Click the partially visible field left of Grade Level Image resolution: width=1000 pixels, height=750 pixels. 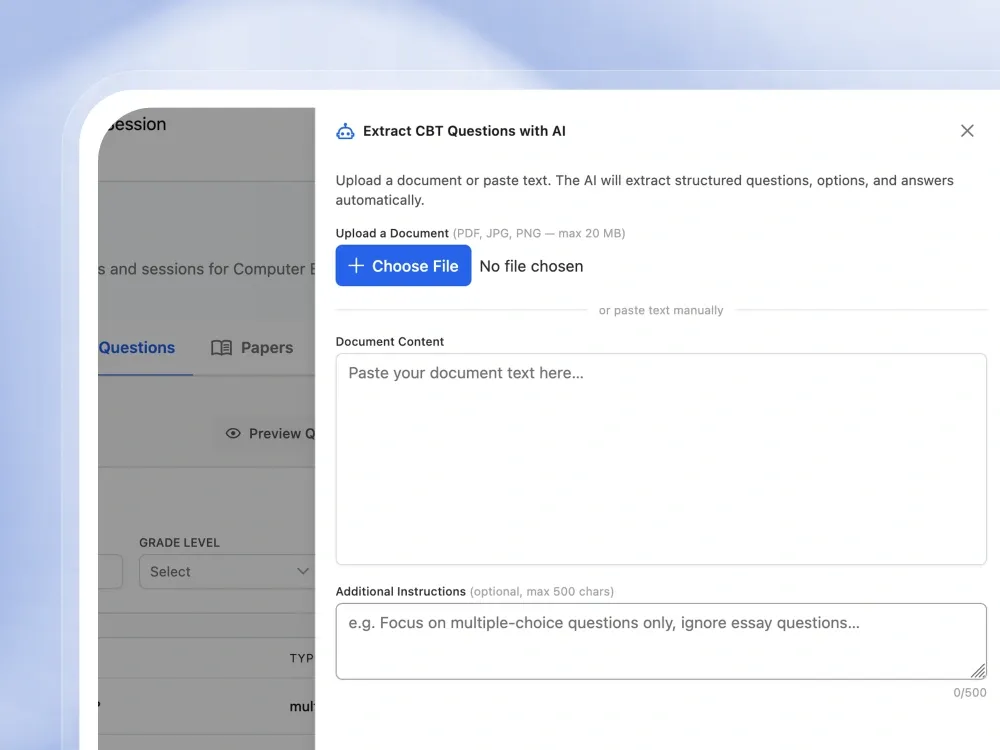click(110, 571)
